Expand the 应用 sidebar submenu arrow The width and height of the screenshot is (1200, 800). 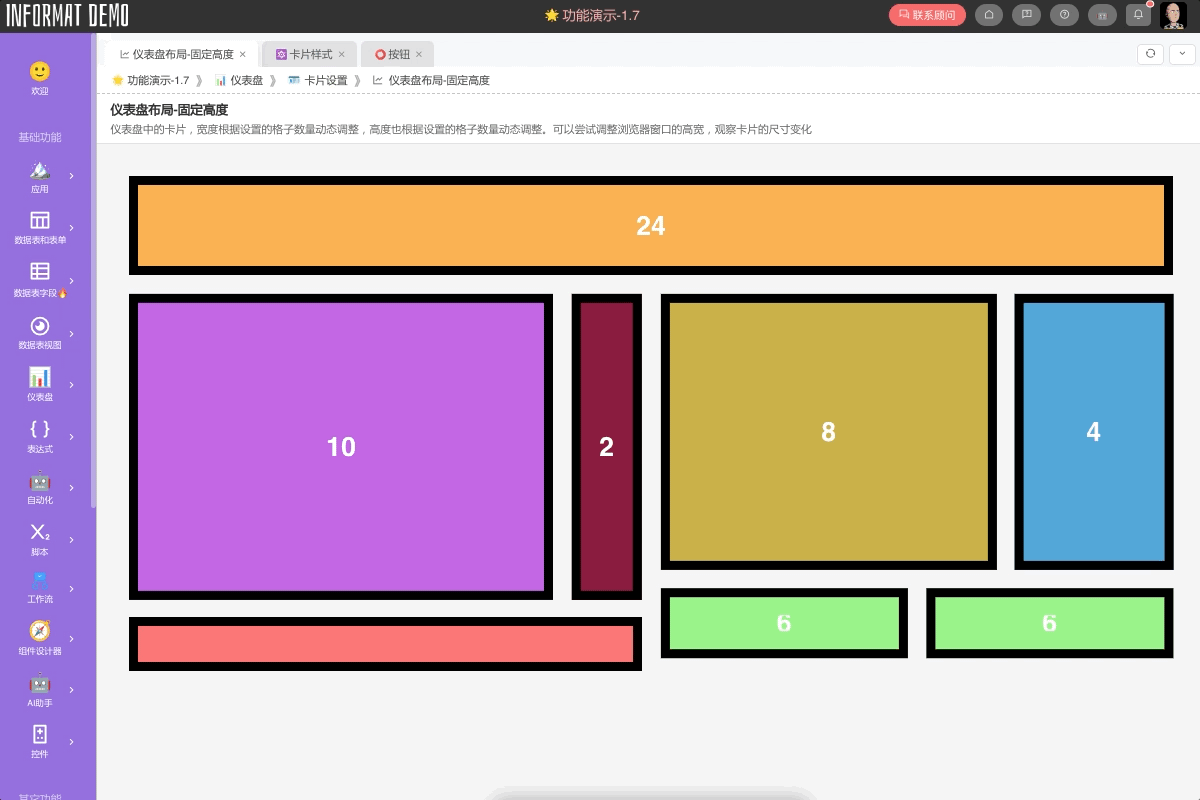tap(71, 176)
